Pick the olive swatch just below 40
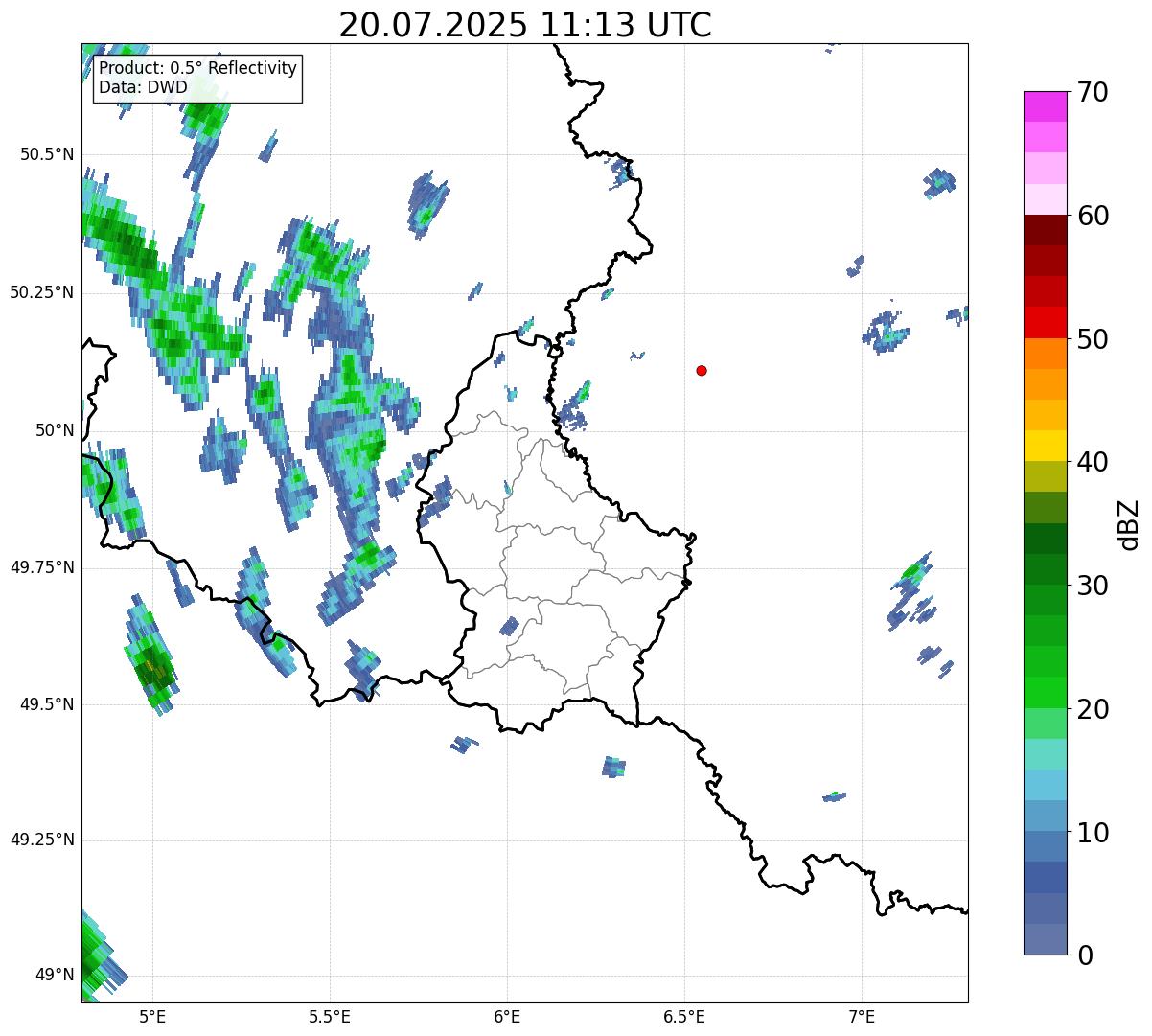1152x1036 pixels. tap(1046, 476)
